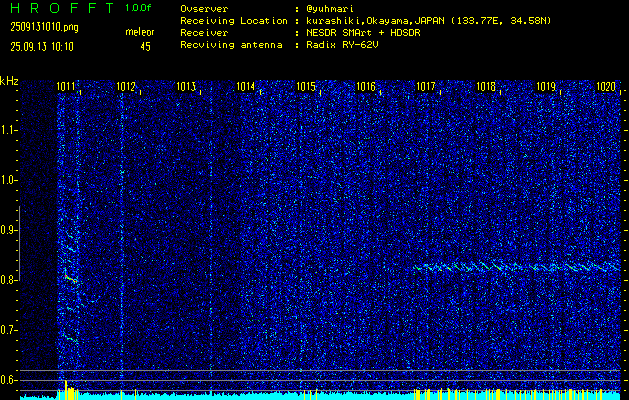Click the 1013 time marker

[x=186, y=87]
